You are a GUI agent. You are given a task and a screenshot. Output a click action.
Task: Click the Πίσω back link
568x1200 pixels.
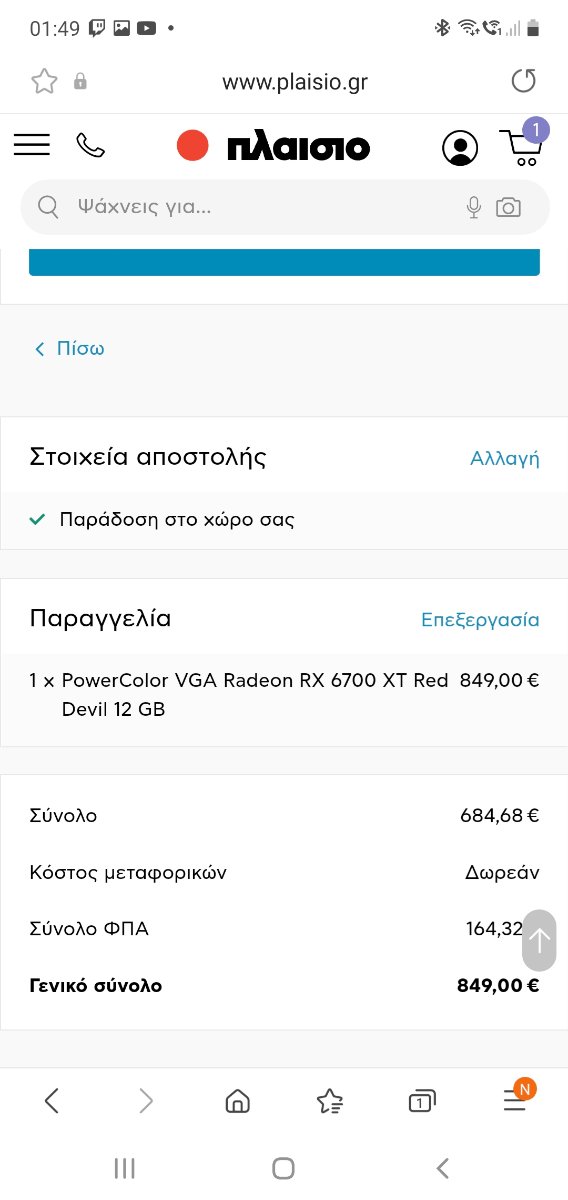tap(70, 348)
